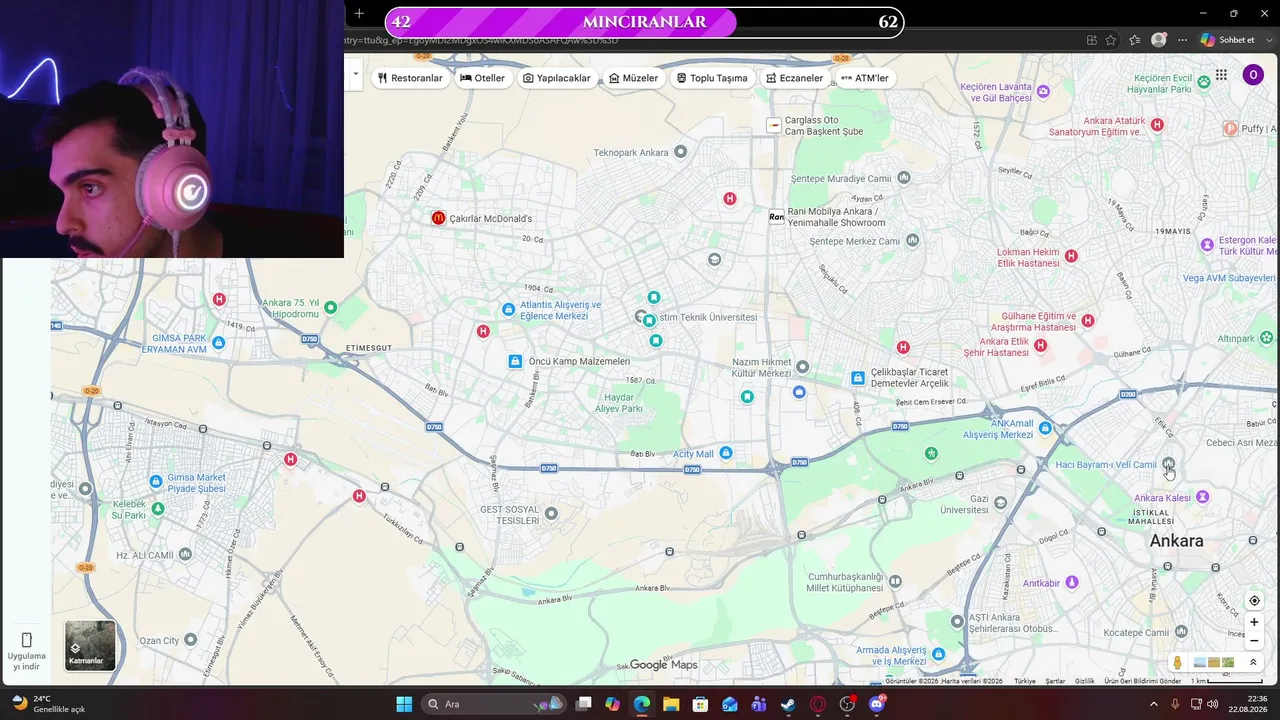Toggle the microphone tray icon

click(x=1175, y=704)
